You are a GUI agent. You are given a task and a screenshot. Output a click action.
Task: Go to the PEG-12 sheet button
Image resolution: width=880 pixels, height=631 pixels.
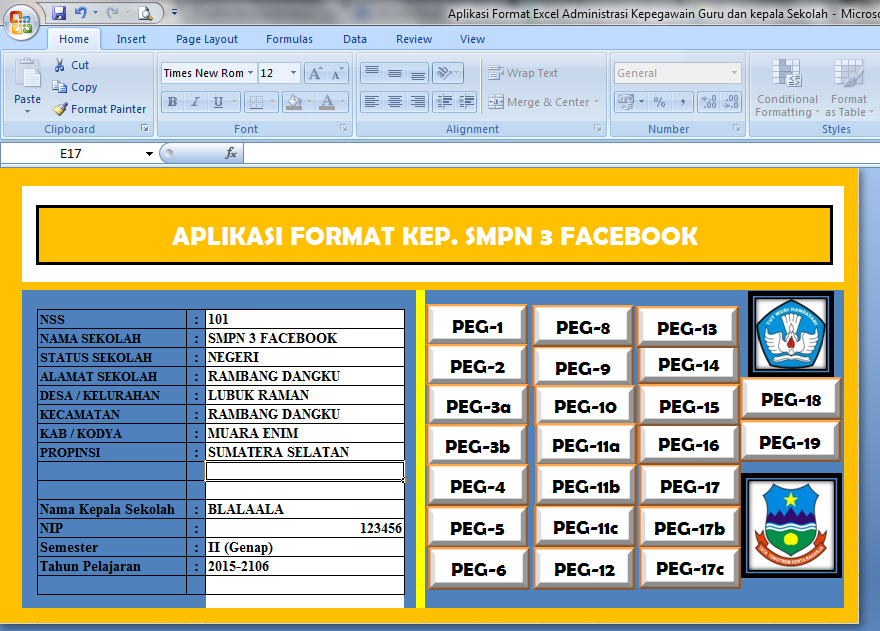coord(584,569)
